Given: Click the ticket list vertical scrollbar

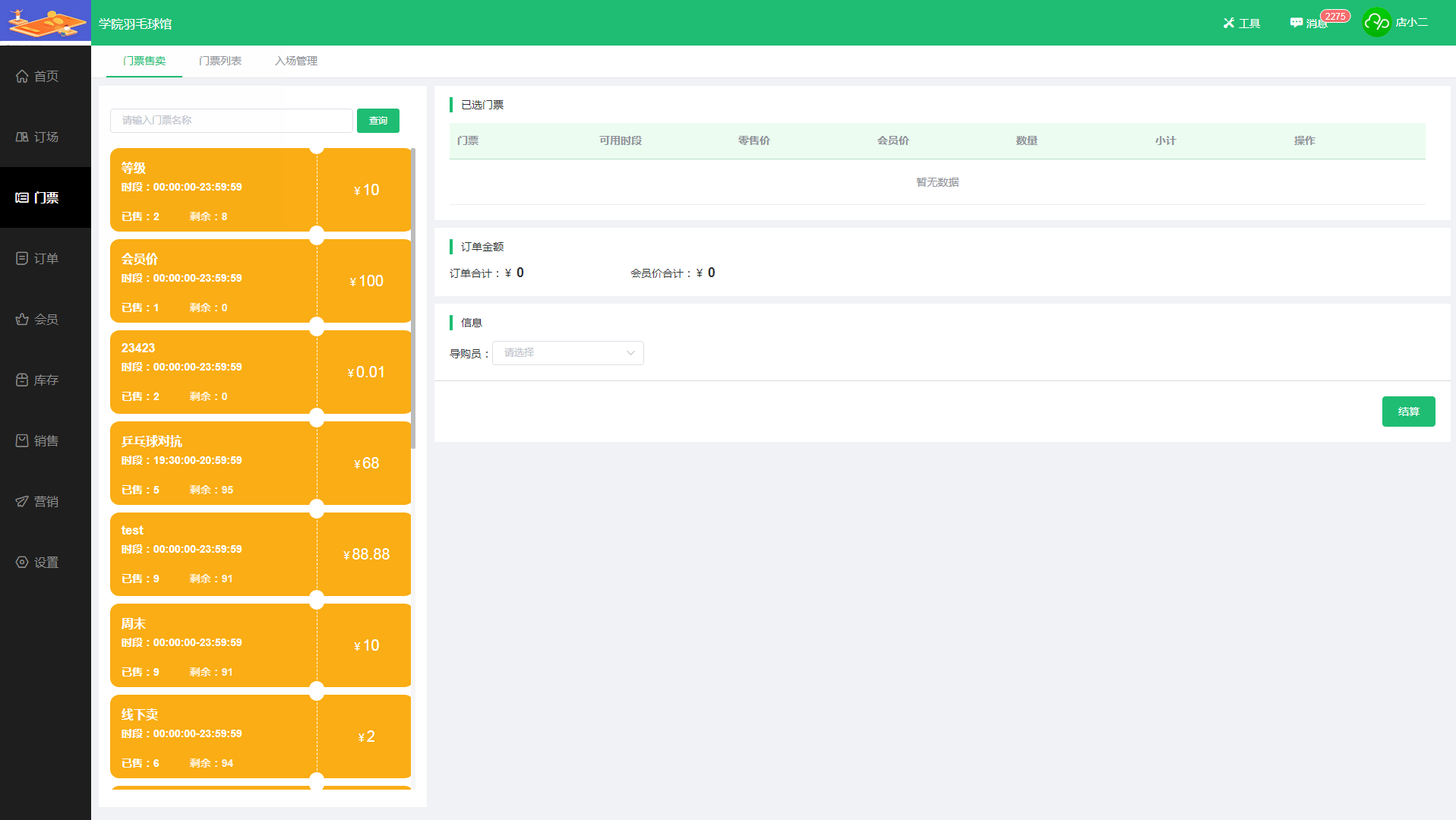Looking at the screenshot, I should point(413,304).
